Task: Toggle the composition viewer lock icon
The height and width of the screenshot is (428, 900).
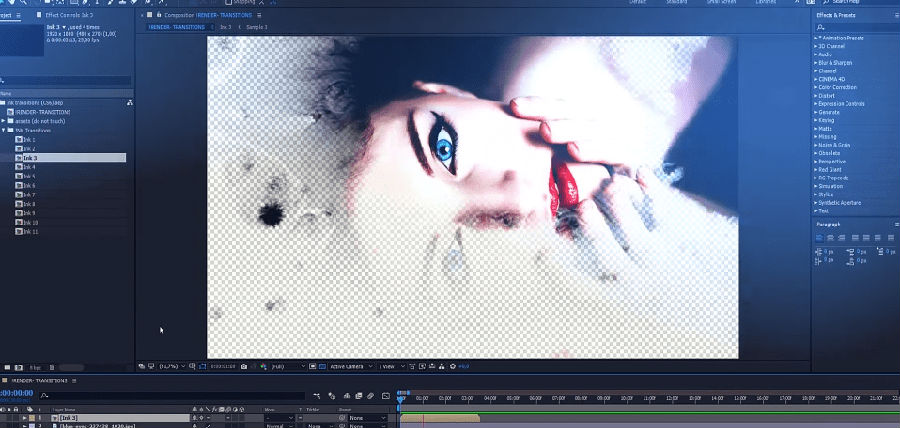Action: coord(158,15)
